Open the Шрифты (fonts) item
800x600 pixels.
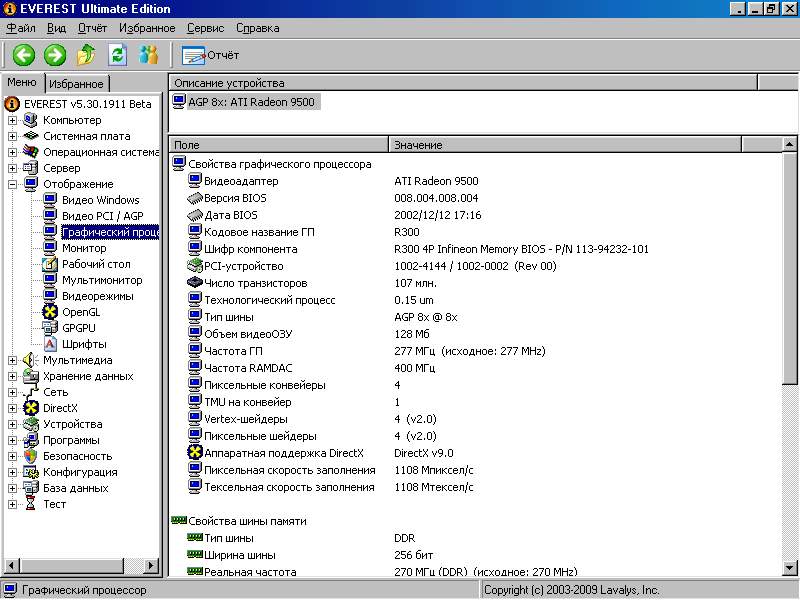84,344
